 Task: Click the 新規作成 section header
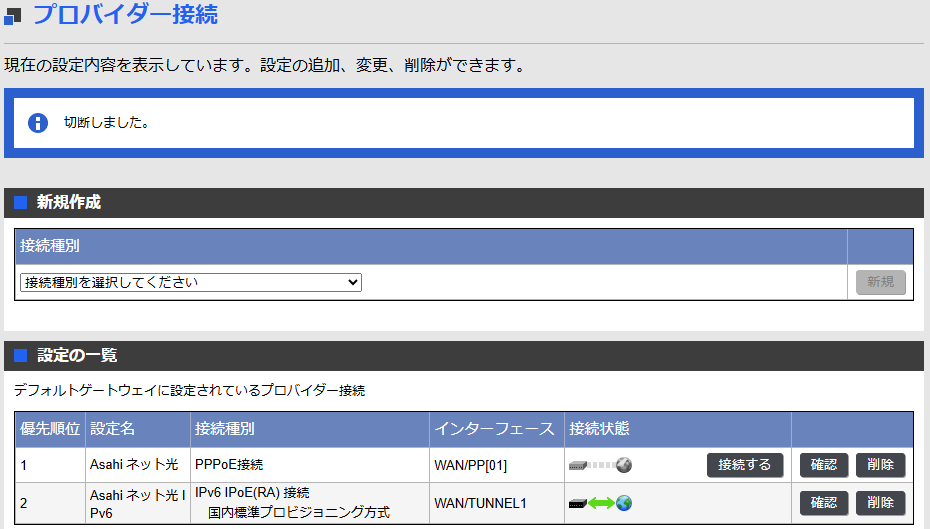coord(464,202)
